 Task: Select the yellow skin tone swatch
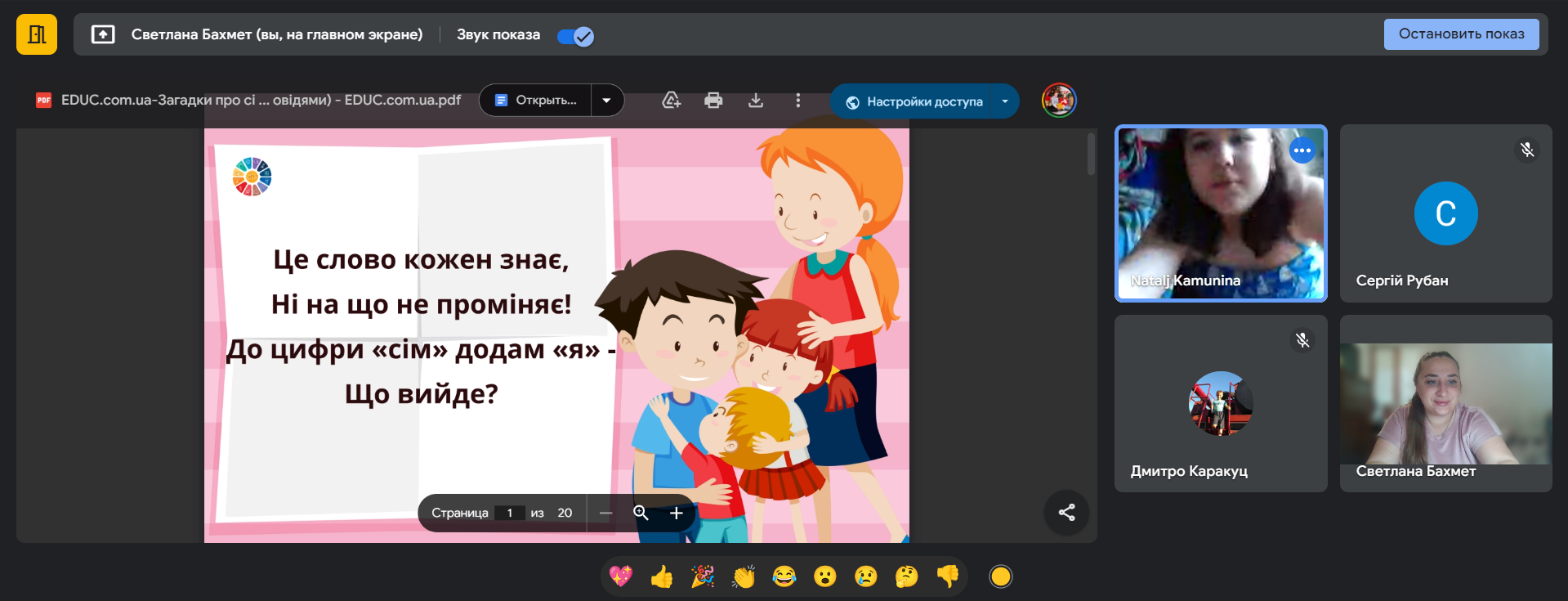point(1000,577)
